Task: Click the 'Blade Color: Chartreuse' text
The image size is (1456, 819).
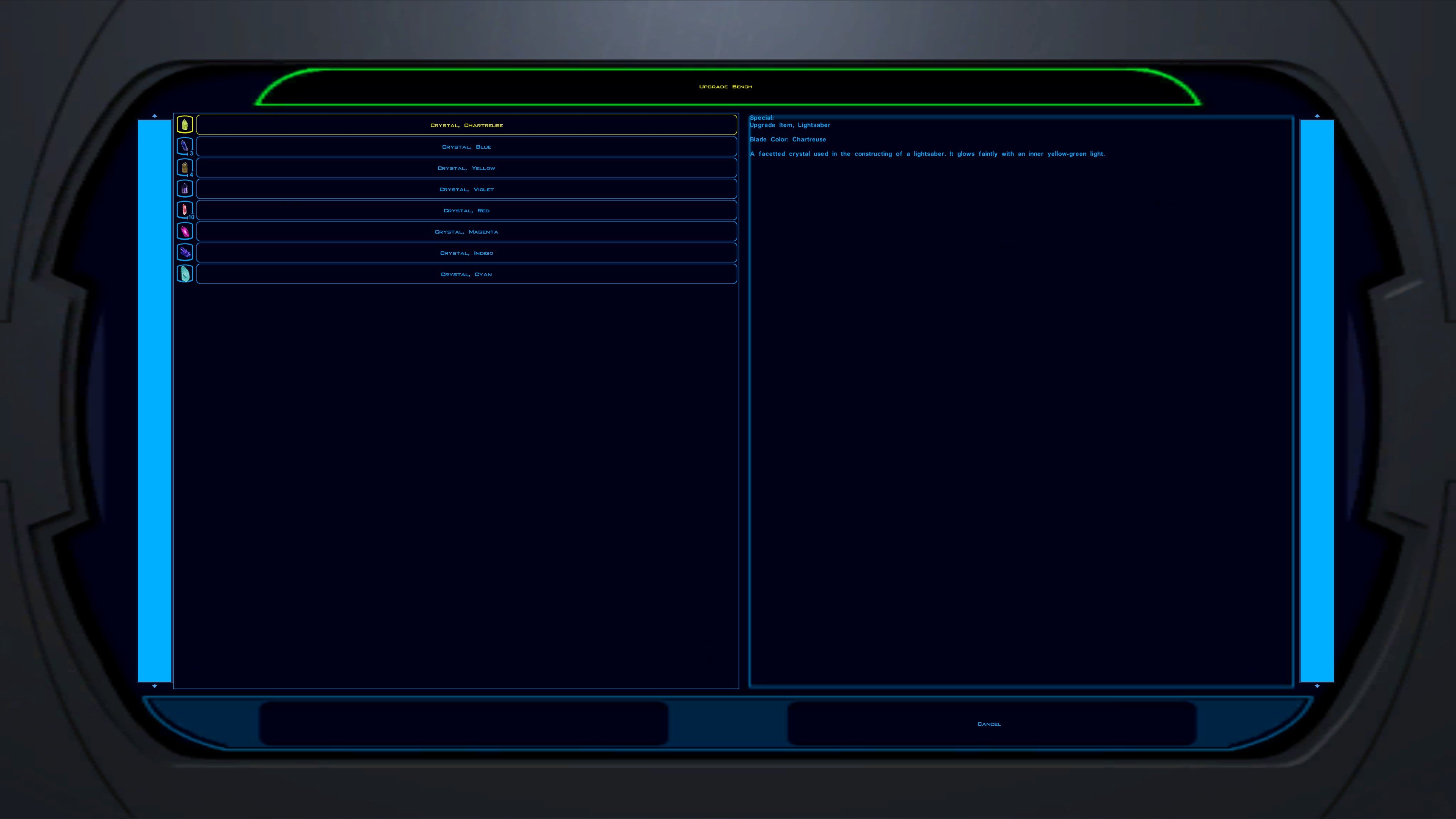Action: [x=788, y=139]
